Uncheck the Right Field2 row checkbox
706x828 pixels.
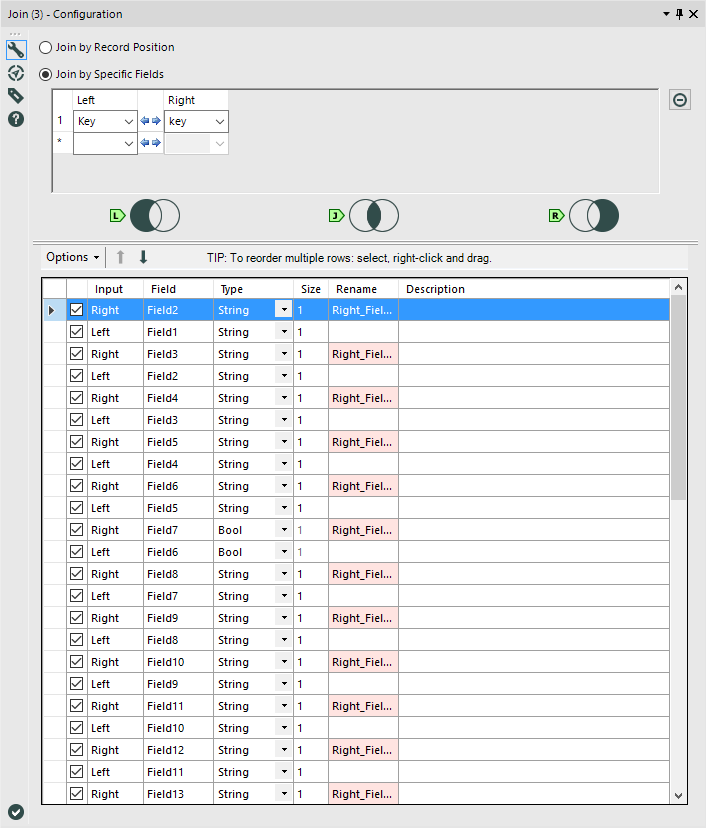pos(77,310)
